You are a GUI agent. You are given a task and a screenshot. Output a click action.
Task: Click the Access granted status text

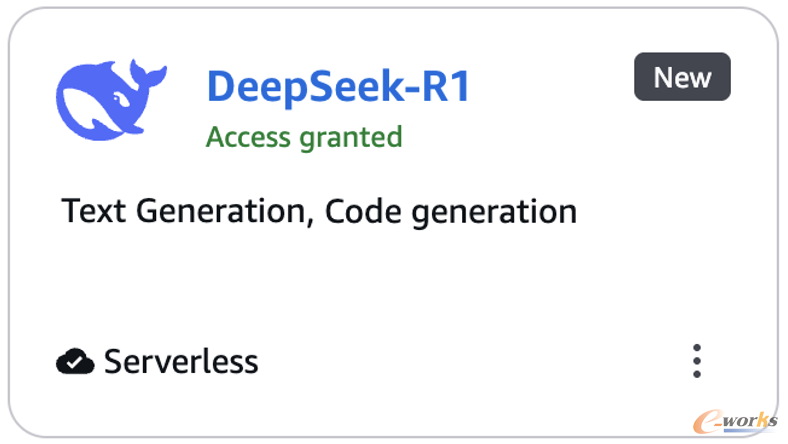[x=304, y=137]
